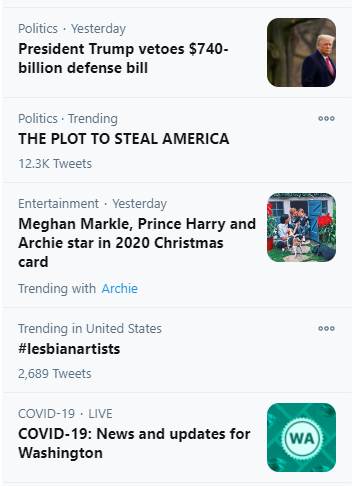
Task: Open the WA badge thumbnail
Action: (x=301, y=437)
